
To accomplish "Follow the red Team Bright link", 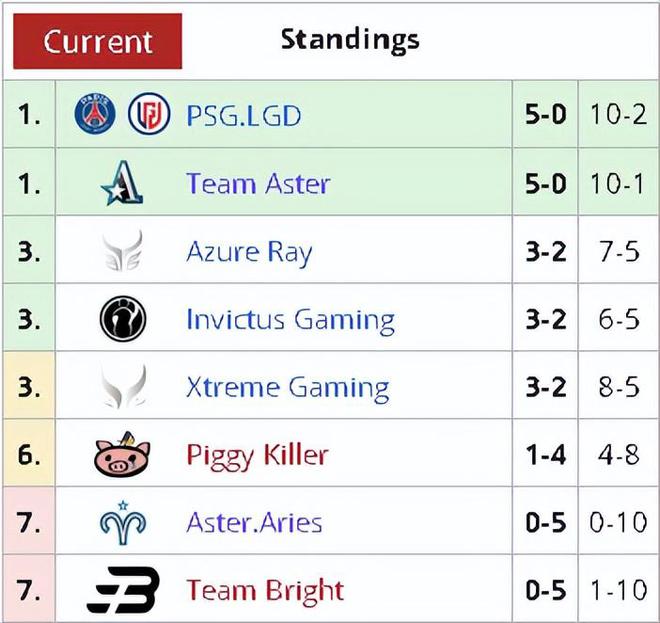I will point(265,591).
